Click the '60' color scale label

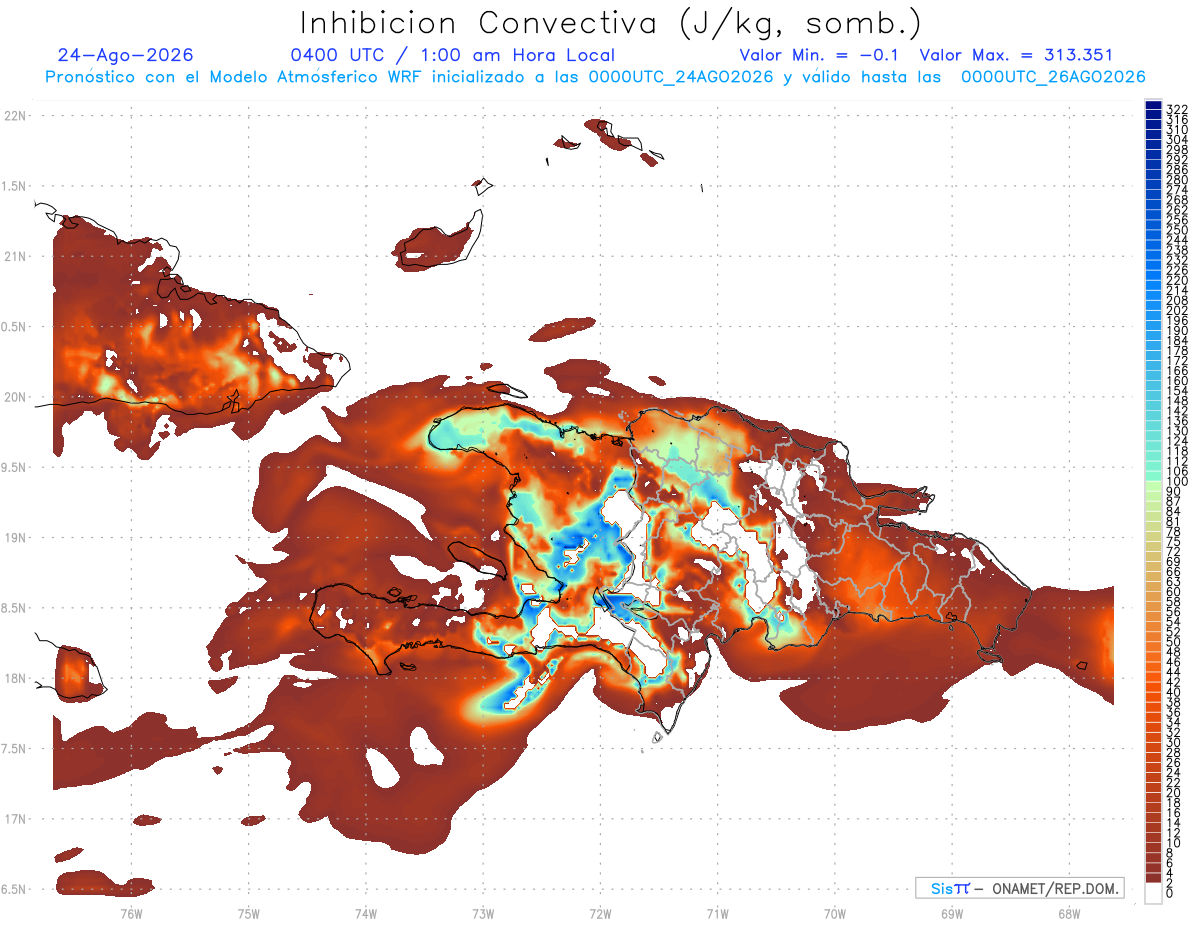1174,591
